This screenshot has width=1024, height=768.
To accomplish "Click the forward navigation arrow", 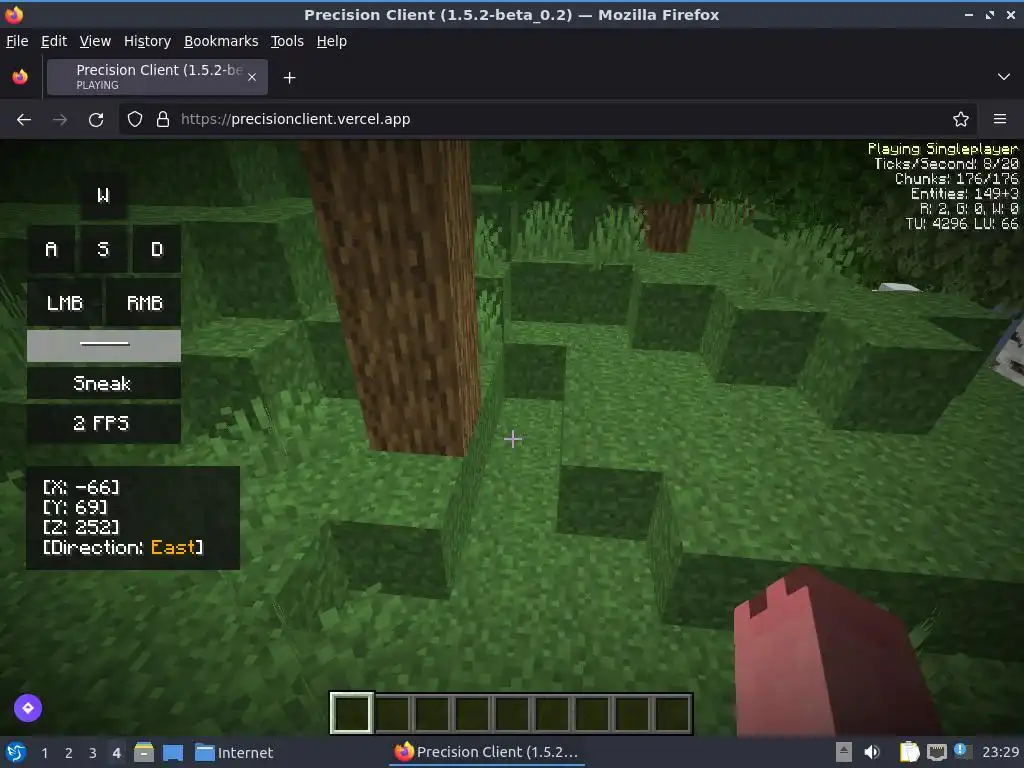I will (x=60, y=120).
